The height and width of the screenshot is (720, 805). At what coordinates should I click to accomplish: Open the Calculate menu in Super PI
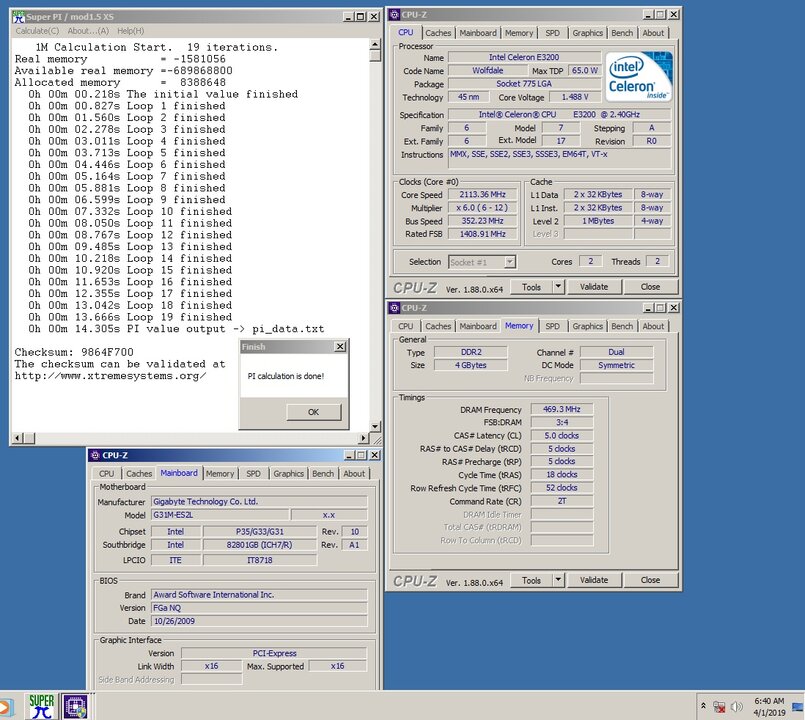[37, 31]
